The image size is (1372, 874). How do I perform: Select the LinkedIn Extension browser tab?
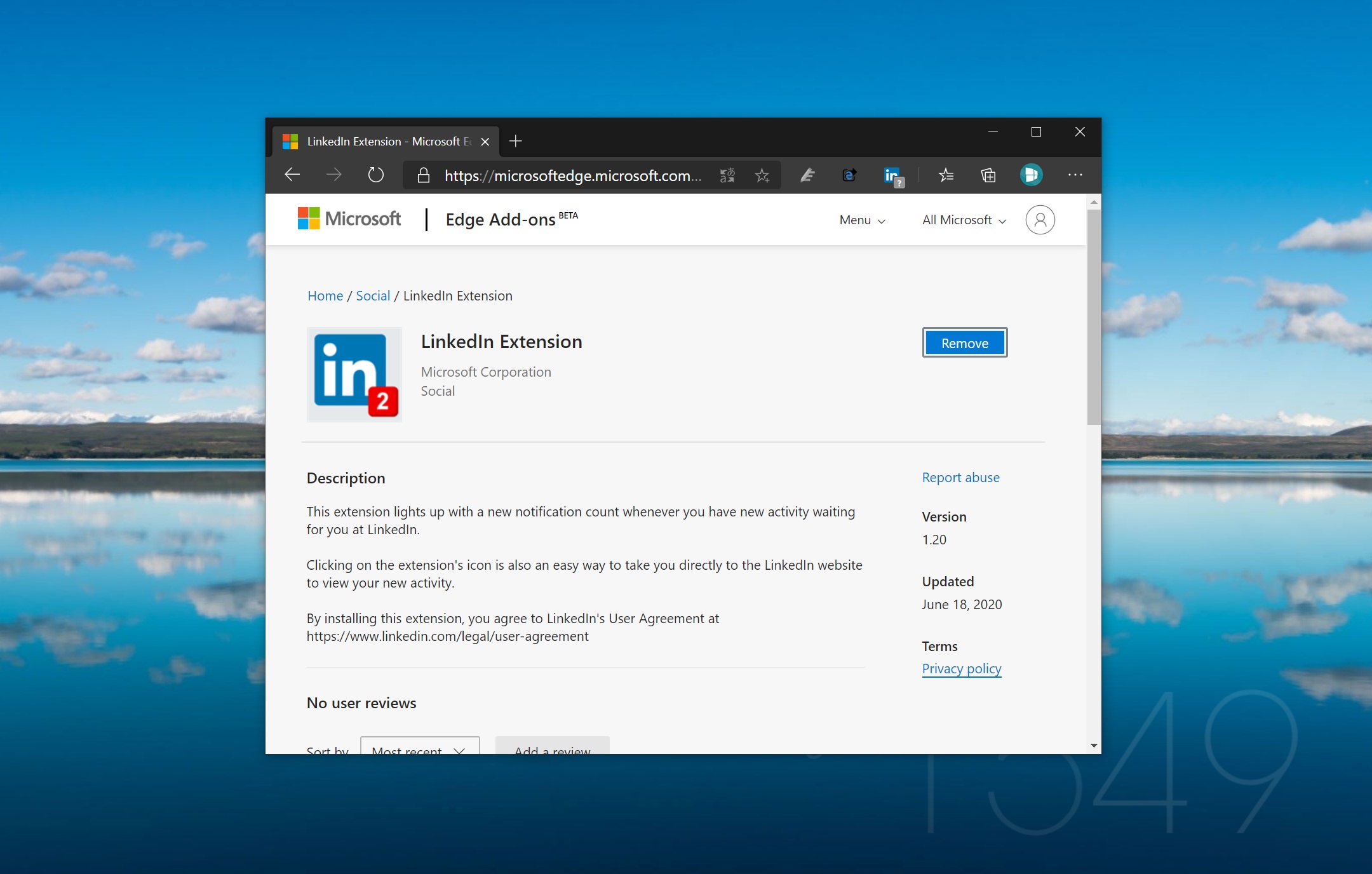386,142
